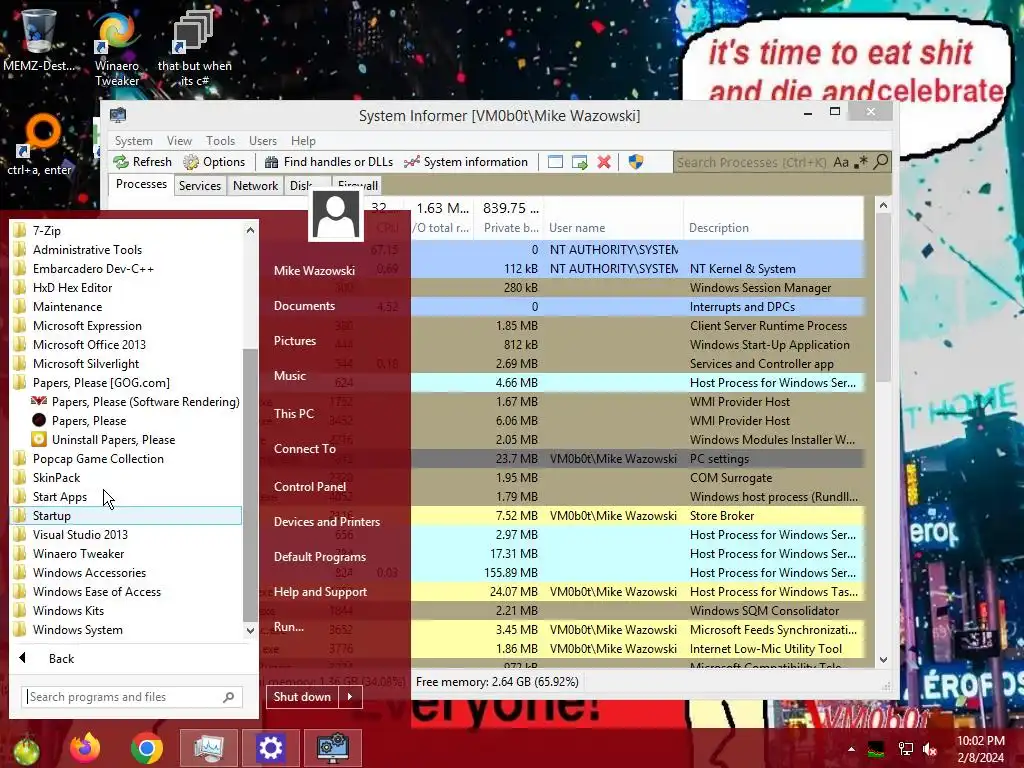Click the user account picture
Image resolution: width=1024 pixels, height=768 pixels.
click(x=336, y=214)
